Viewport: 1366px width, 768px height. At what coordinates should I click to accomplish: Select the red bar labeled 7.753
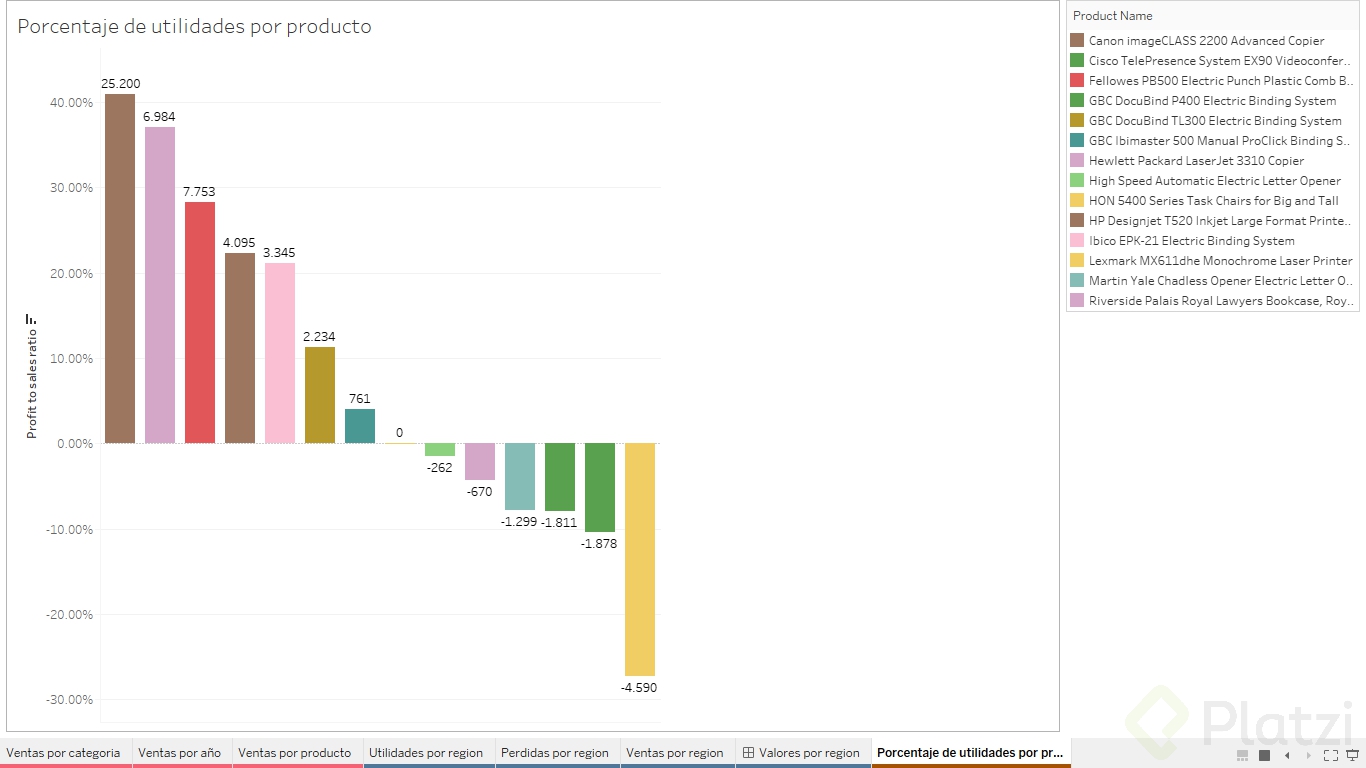pos(200,323)
